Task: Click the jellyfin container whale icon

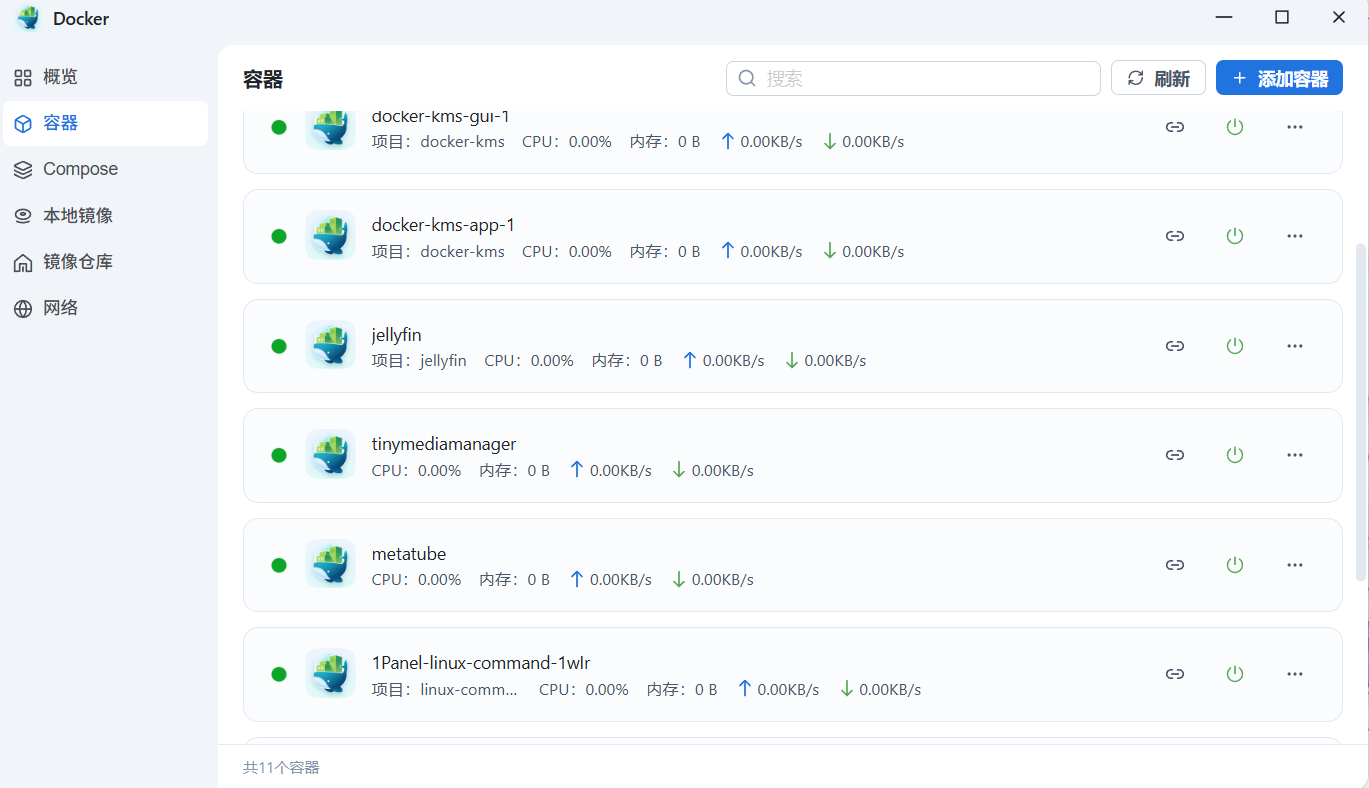Action: (x=330, y=345)
